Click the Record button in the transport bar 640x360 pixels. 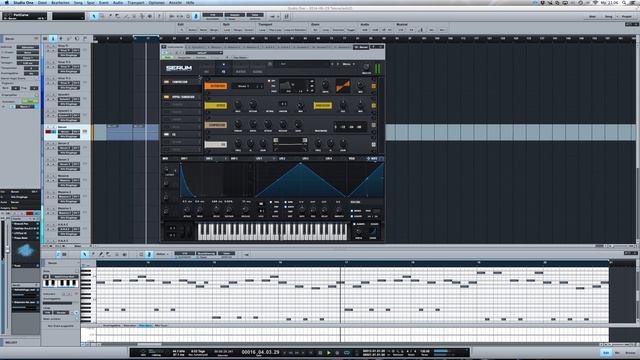337,353
